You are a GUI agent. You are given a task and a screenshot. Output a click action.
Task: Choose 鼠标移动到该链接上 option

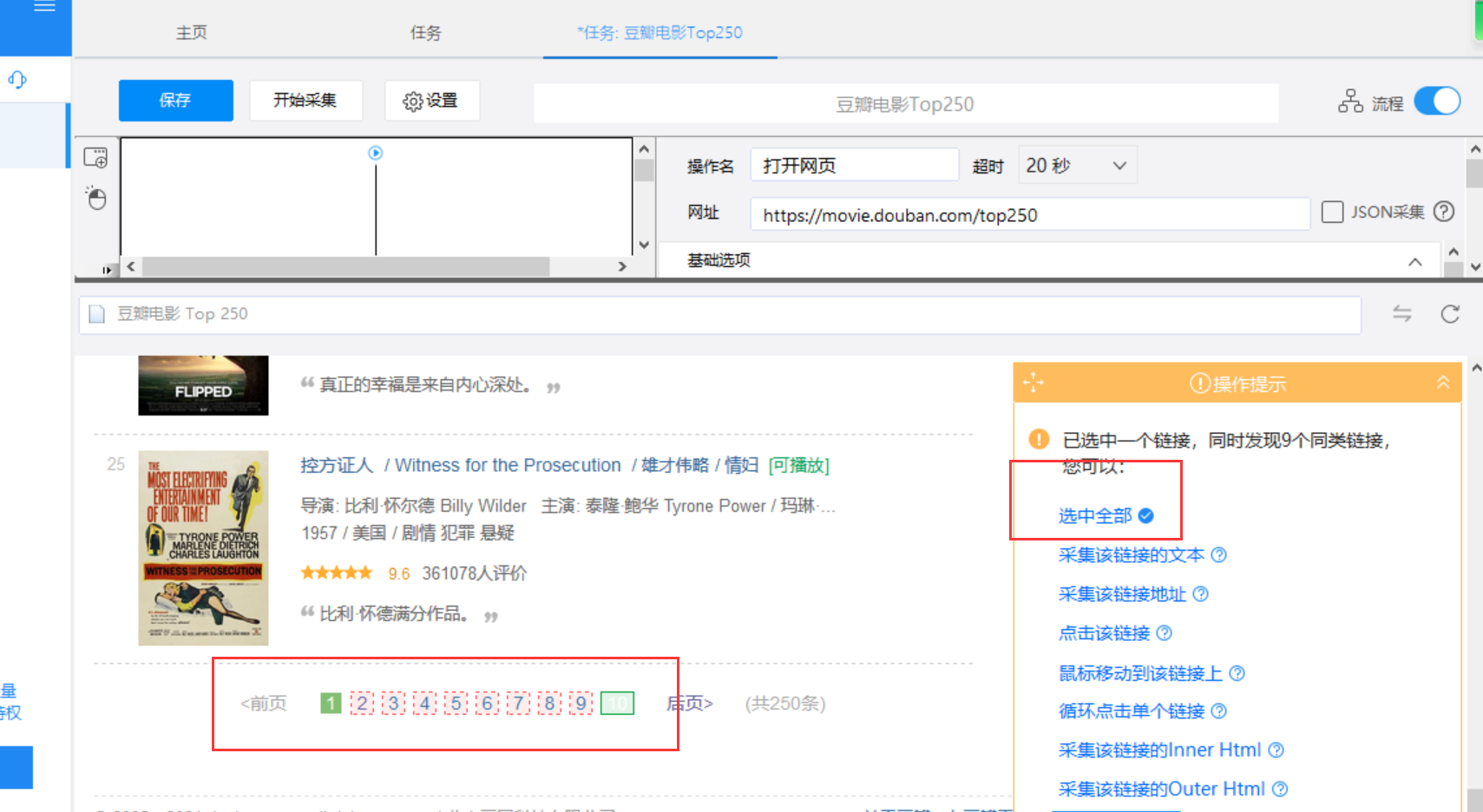coord(1140,673)
